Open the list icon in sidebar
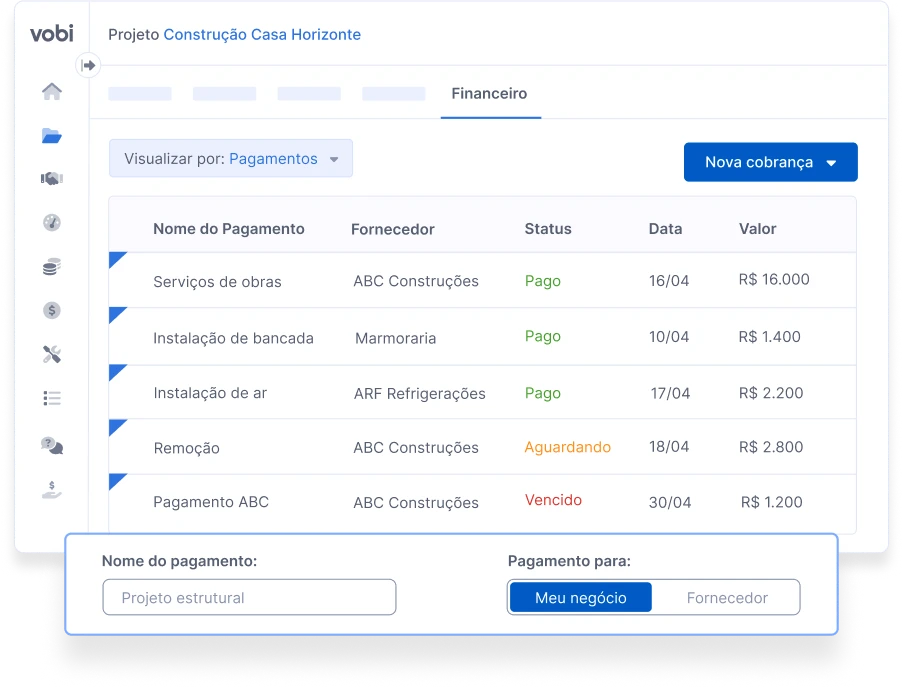902x687 pixels. click(52, 398)
